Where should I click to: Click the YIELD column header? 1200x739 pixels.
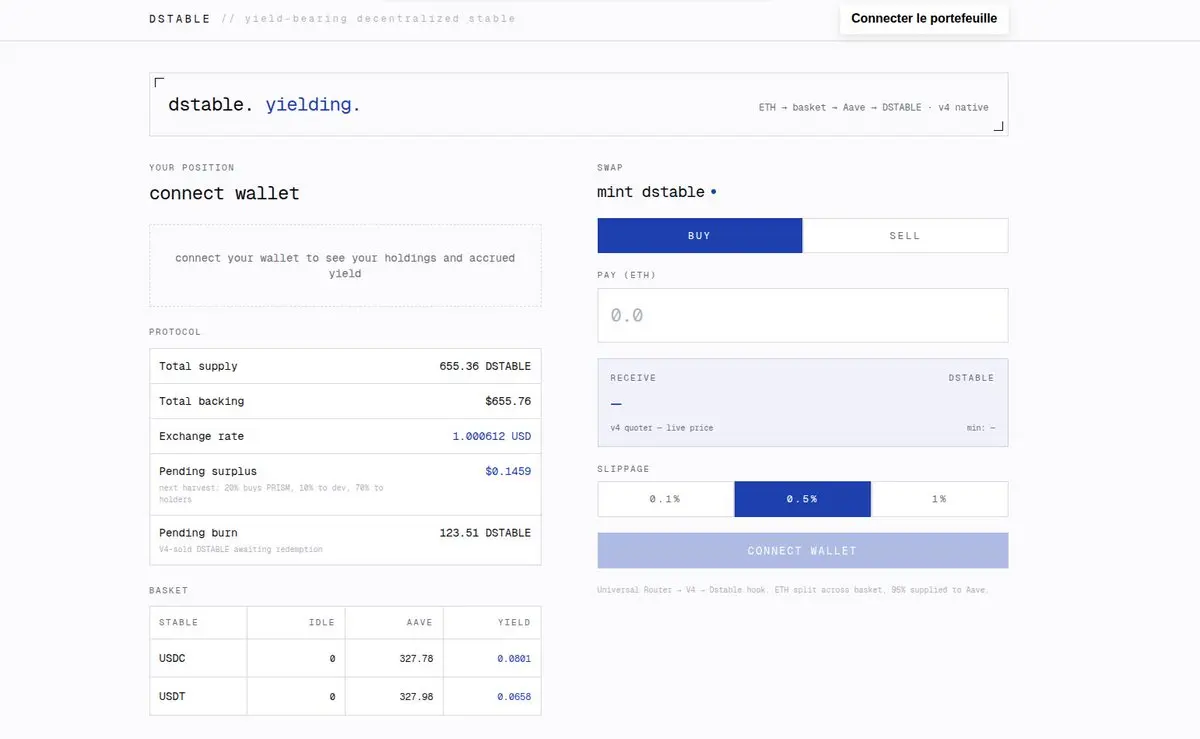[x=514, y=622]
